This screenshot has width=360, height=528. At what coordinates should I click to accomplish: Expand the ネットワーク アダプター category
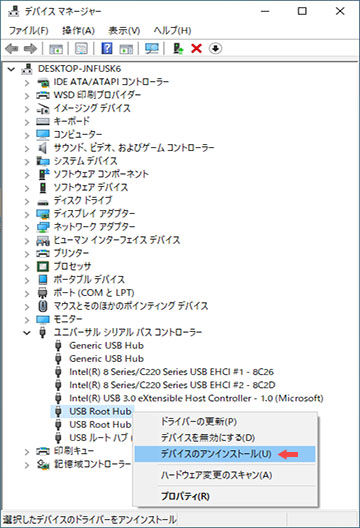pos(27,228)
